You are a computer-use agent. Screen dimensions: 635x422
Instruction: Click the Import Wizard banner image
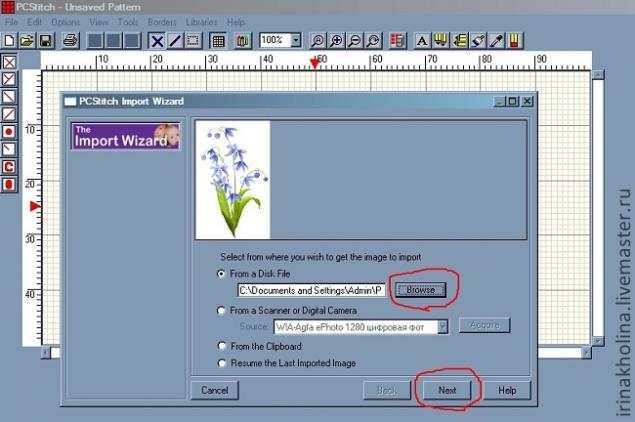pos(126,136)
